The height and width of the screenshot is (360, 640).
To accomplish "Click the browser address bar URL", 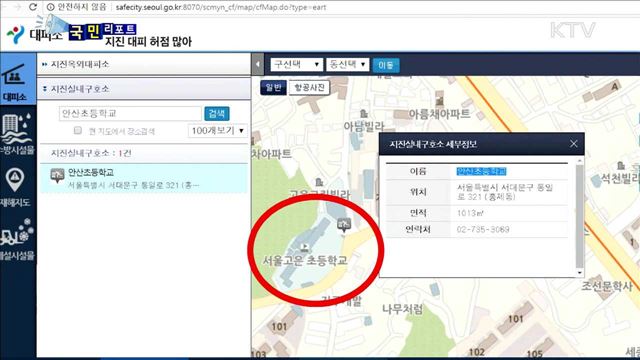I will (x=220, y=7).
